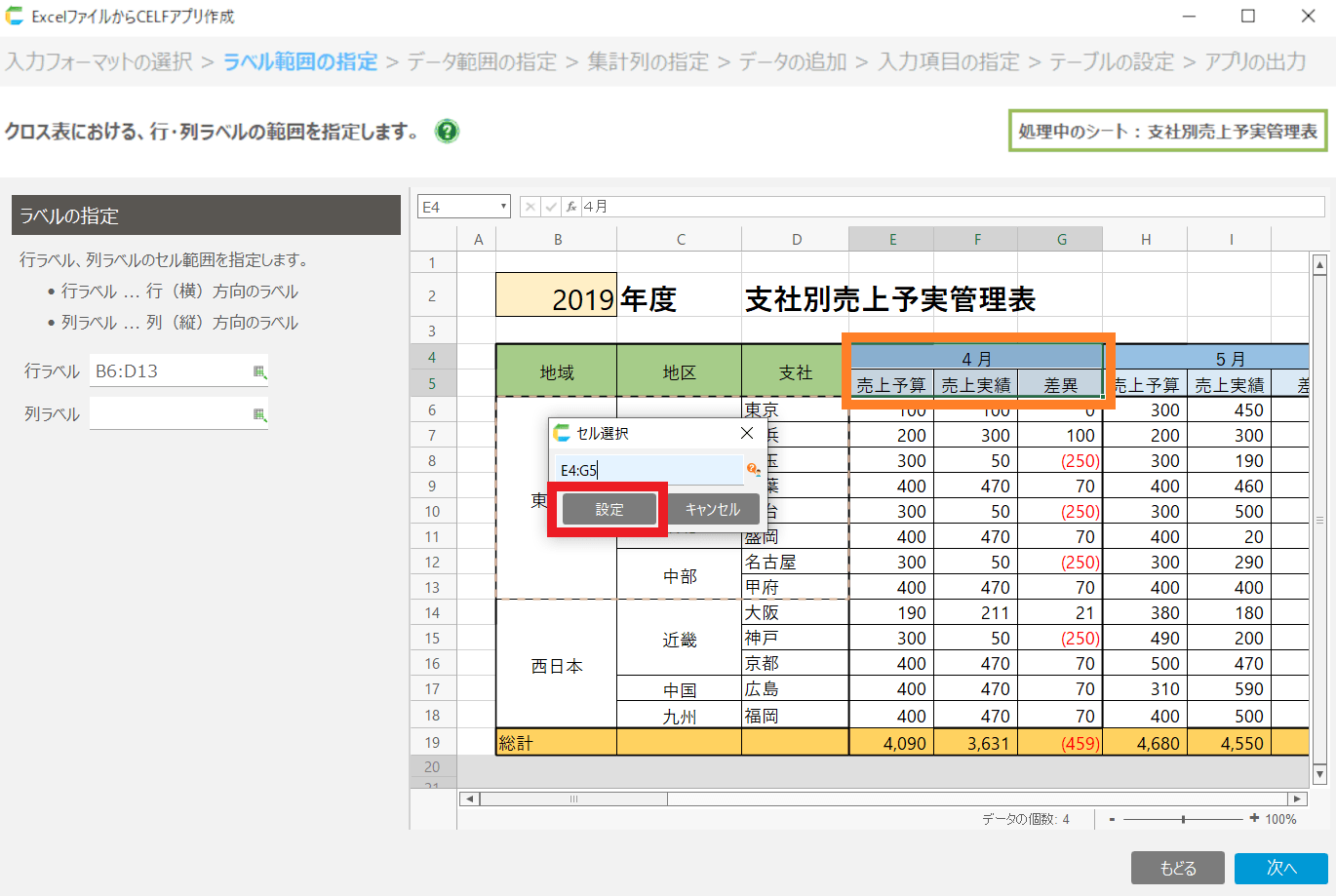Click the 次へ button

point(1280,868)
